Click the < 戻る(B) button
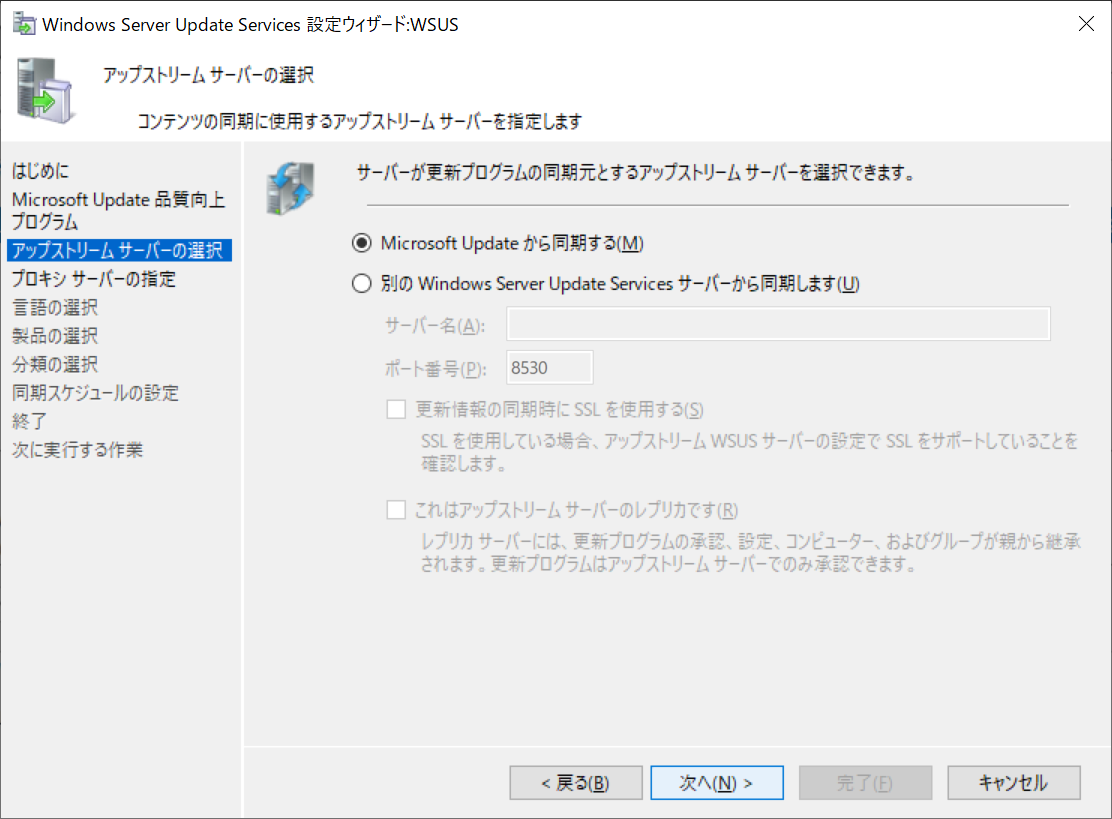 pos(576,783)
